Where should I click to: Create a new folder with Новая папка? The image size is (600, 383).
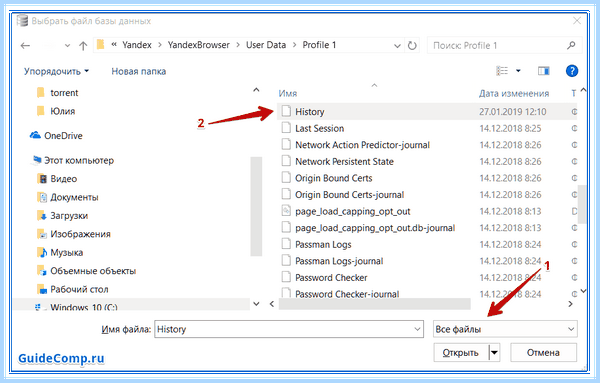pos(139,71)
